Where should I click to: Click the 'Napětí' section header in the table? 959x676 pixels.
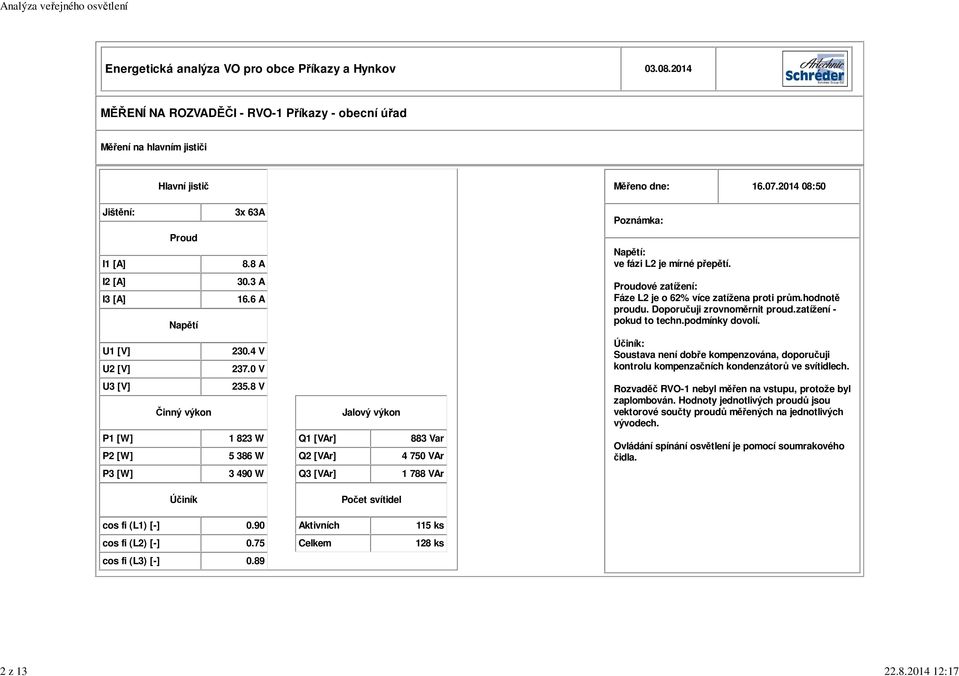(x=183, y=325)
